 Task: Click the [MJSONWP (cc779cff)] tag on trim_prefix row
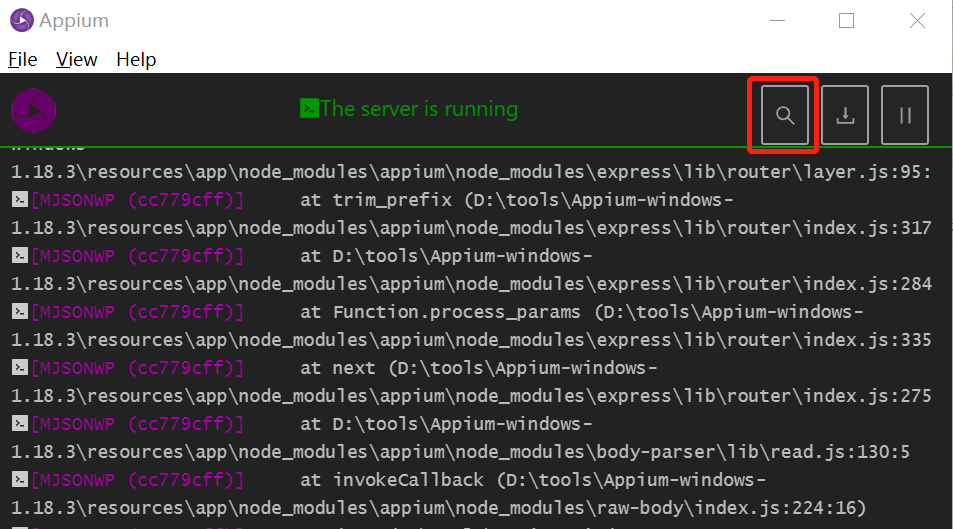tap(137, 200)
